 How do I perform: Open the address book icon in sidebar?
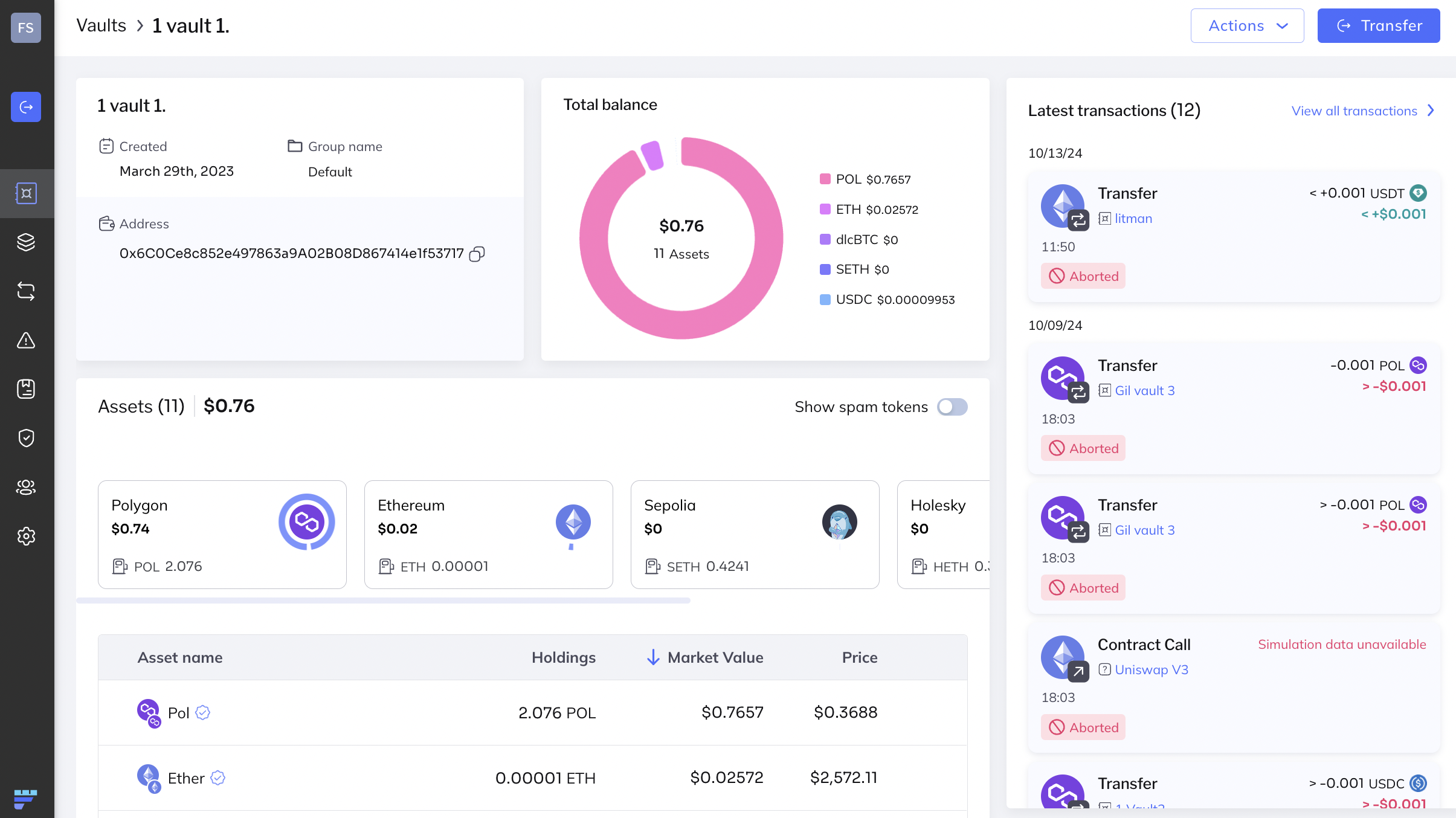pos(26,389)
